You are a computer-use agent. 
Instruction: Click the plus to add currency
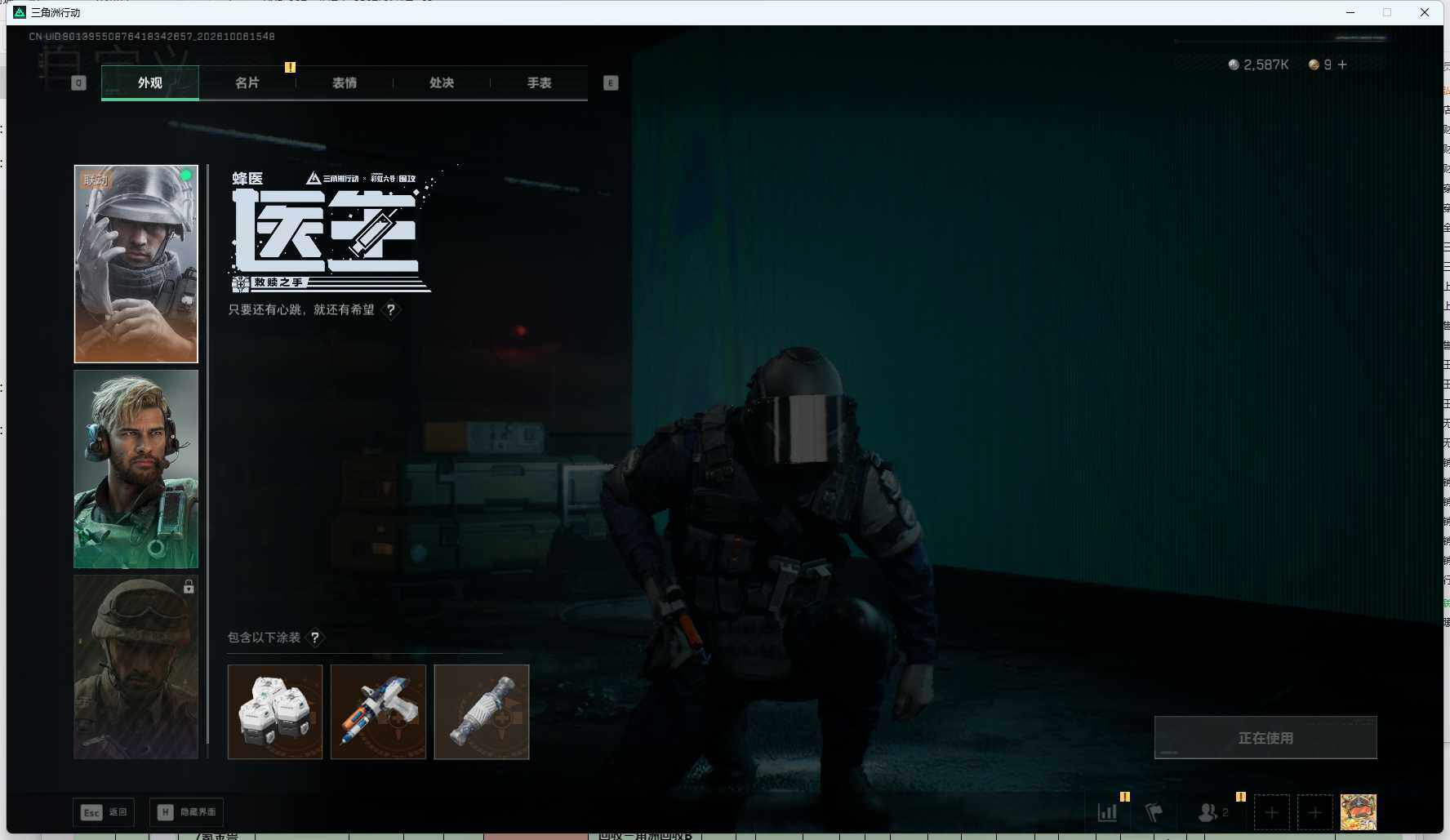point(1342,64)
